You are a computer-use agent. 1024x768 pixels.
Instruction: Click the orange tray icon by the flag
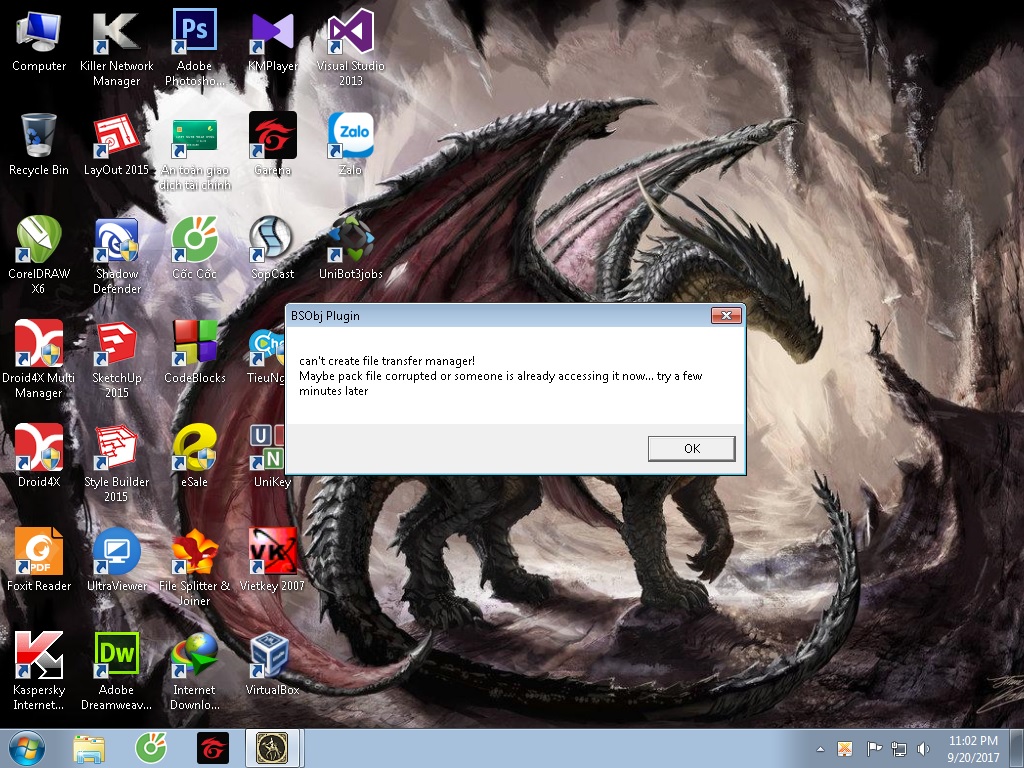pyautogui.click(x=845, y=749)
